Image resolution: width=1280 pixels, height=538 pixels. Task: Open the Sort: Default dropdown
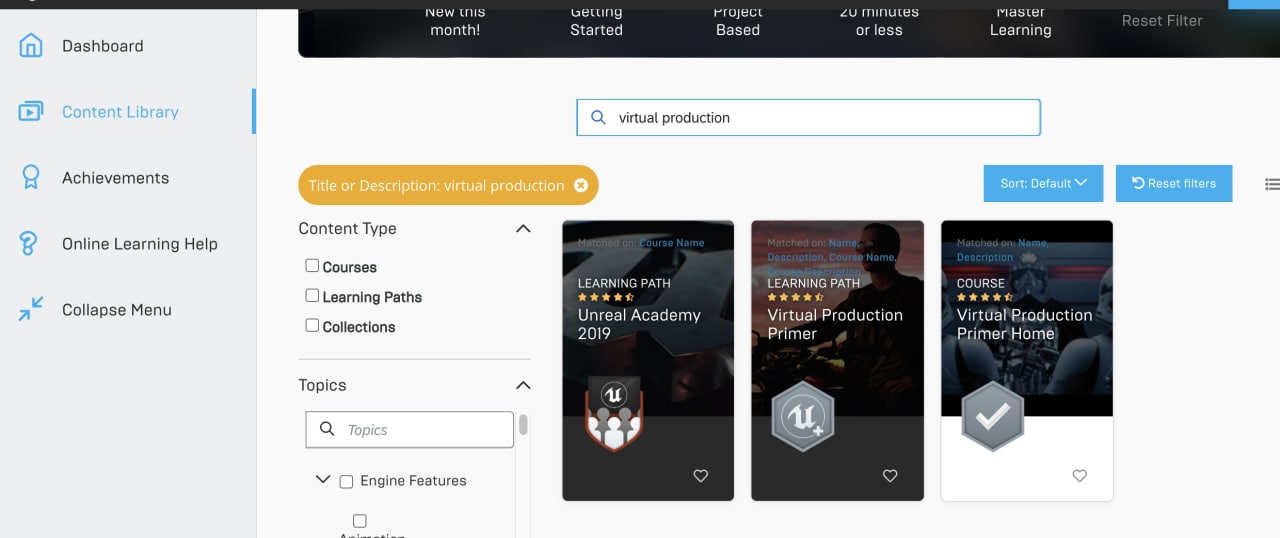tap(1043, 183)
